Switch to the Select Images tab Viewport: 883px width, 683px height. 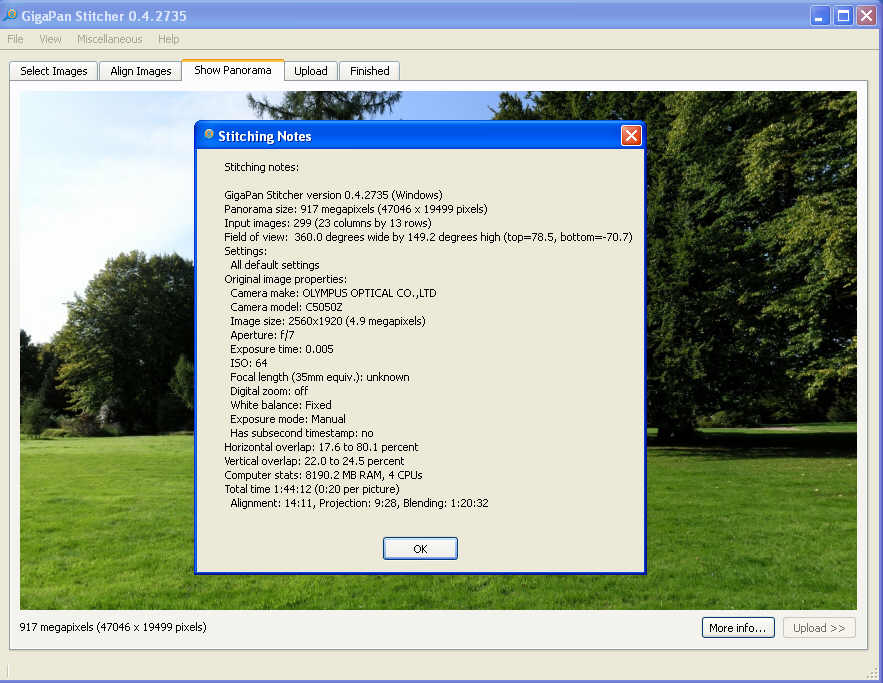coord(54,71)
